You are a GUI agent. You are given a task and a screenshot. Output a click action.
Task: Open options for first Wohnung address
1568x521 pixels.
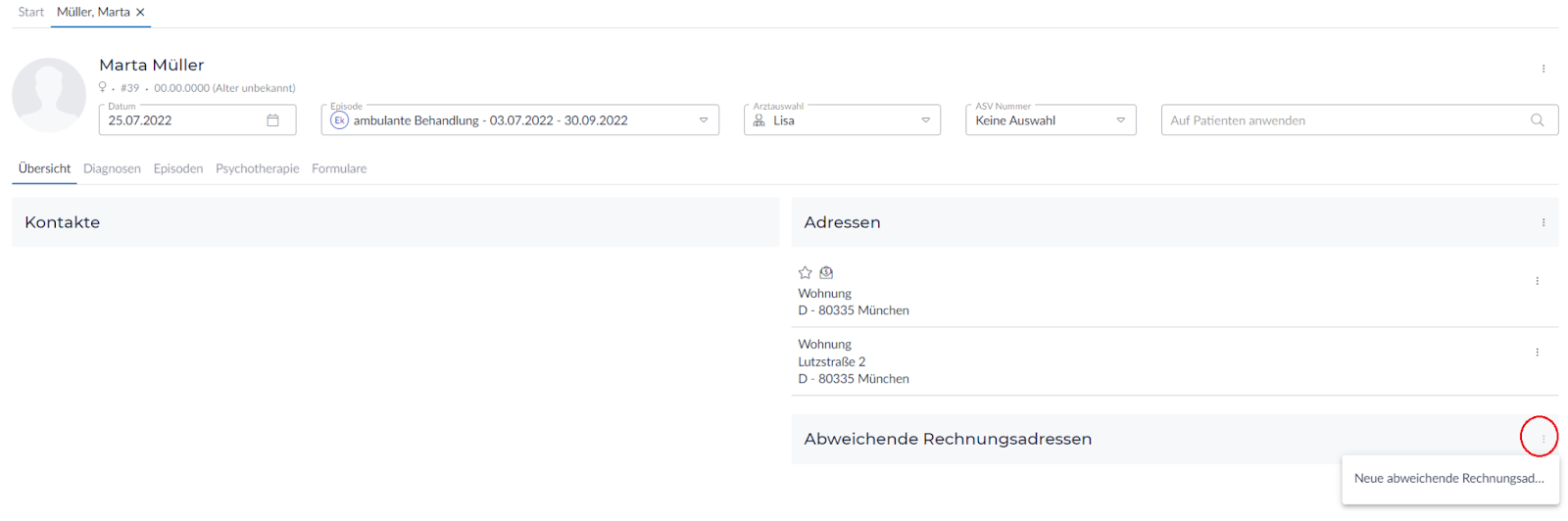(x=1537, y=281)
